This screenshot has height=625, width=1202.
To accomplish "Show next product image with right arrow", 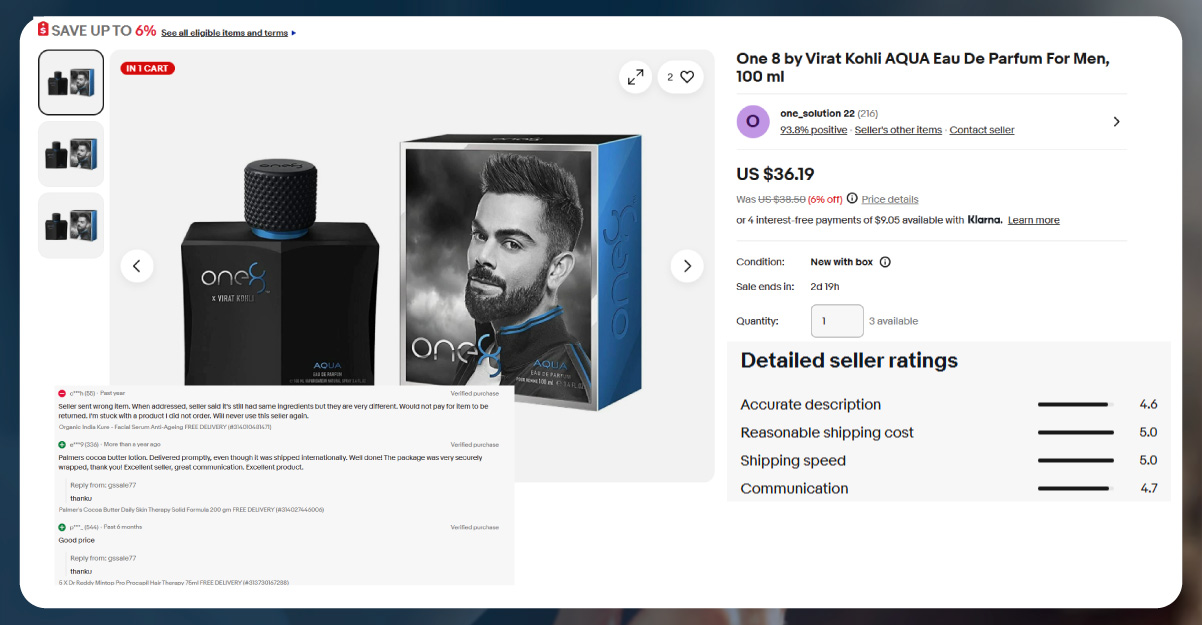I will pos(687,266).
